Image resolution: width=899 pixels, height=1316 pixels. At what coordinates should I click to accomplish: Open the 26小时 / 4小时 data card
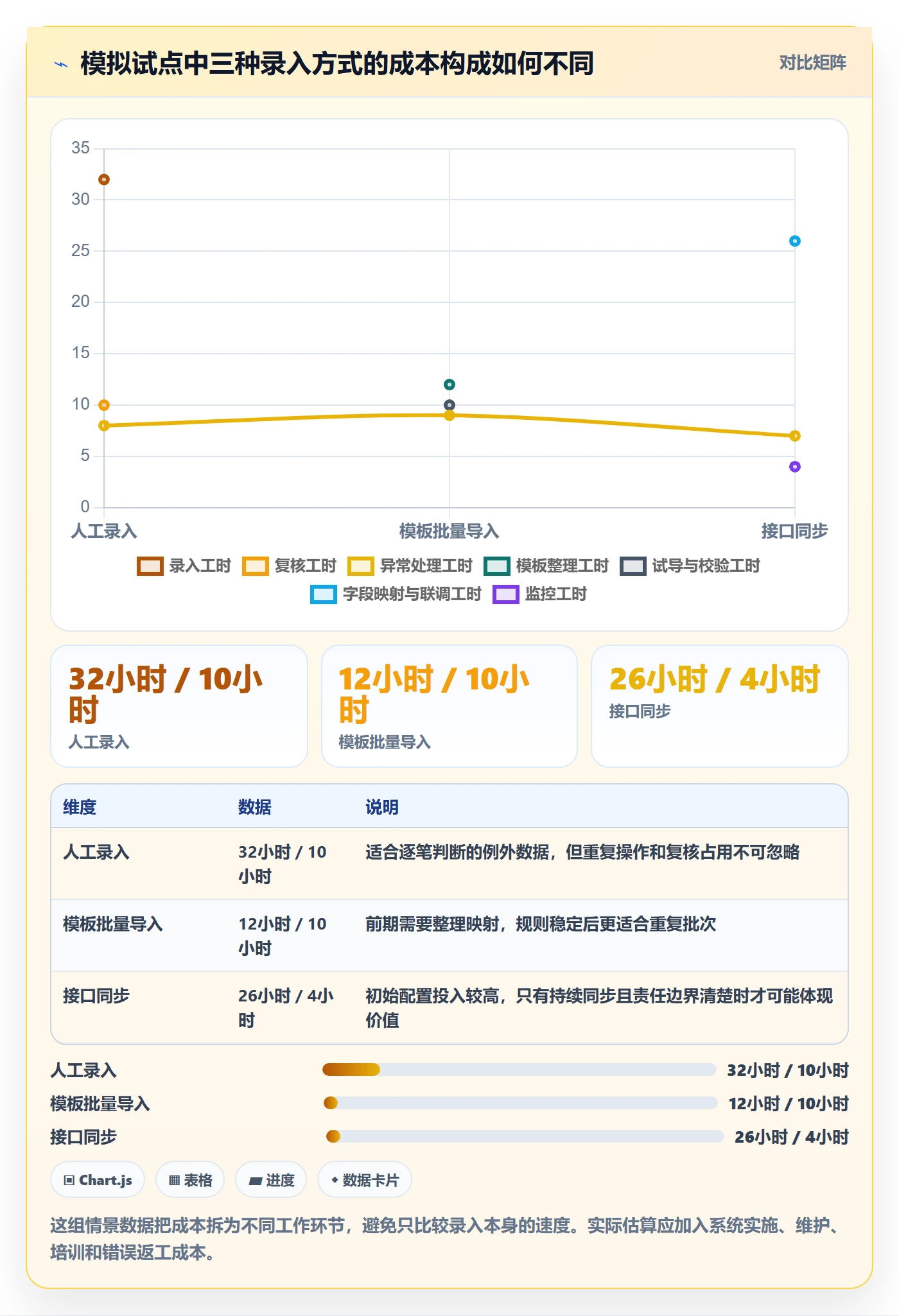pos(720,706)
